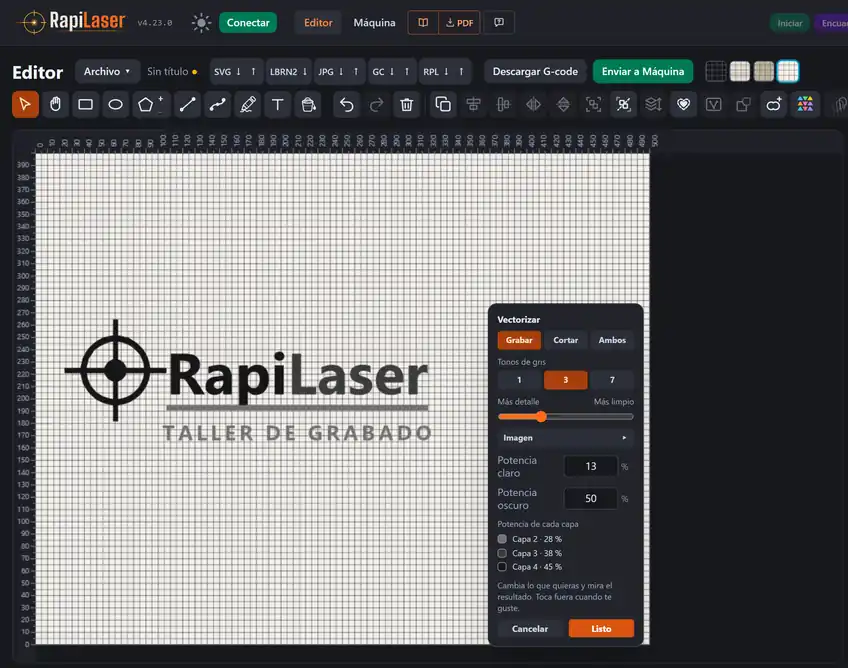Screen dimensions: 848x668
Task: Select Grabar vectorize mode
Action: click(x=519, y=340)
